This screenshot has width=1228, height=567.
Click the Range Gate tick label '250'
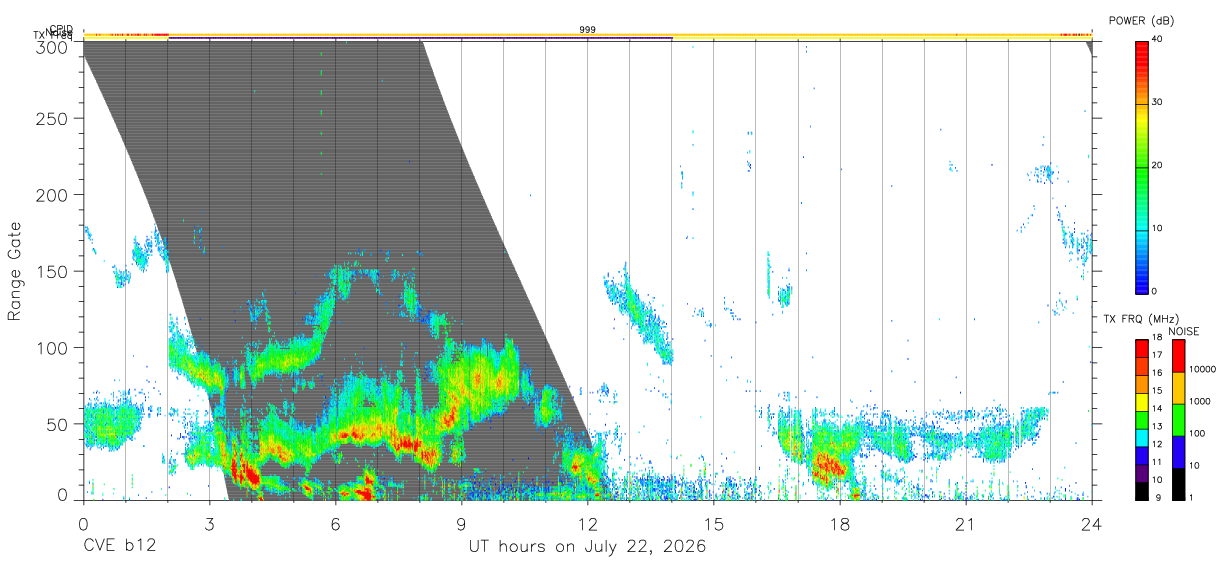pos(54,119)
